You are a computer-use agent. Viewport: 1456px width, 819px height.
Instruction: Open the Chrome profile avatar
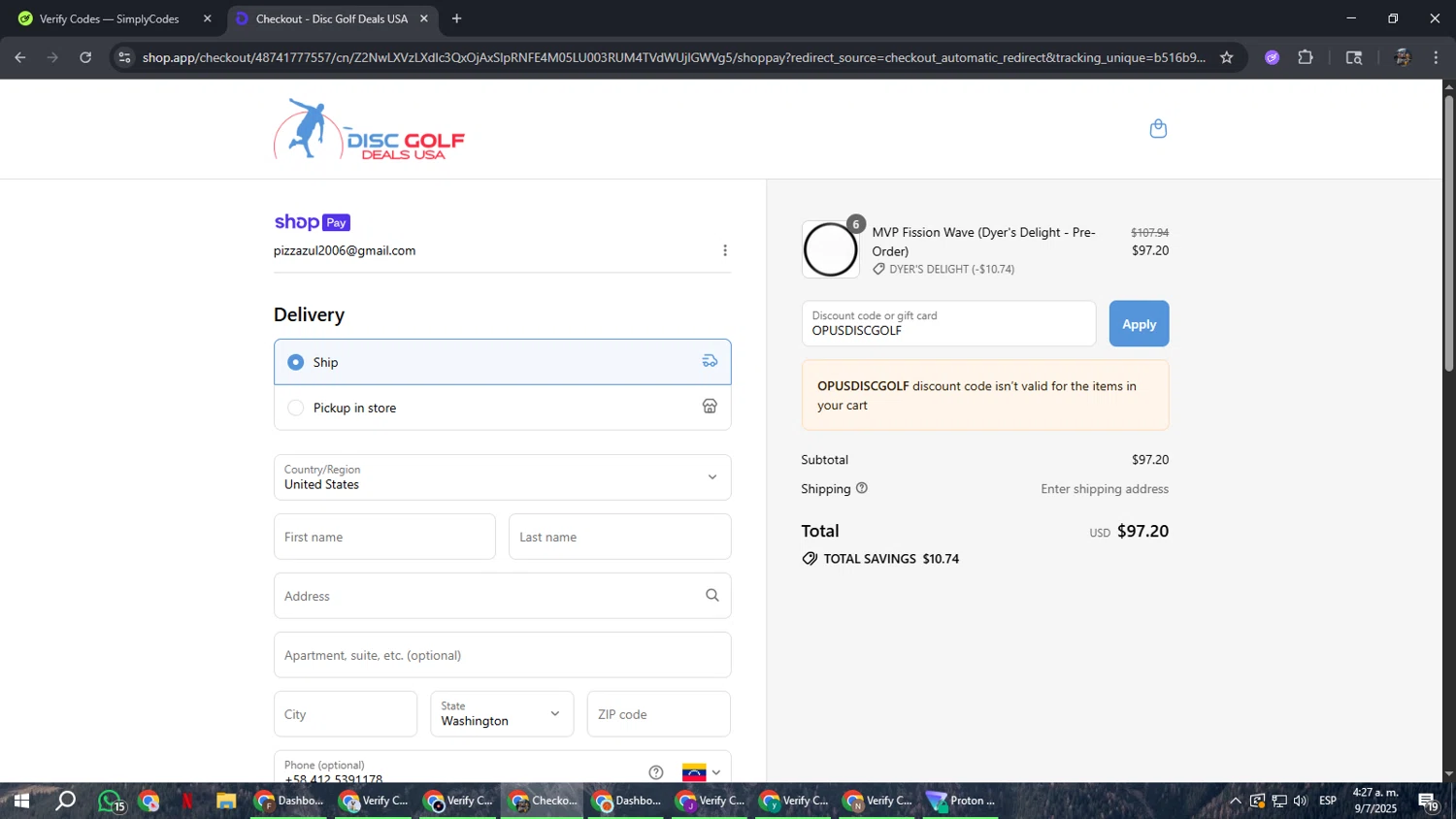pos(1402,57)
